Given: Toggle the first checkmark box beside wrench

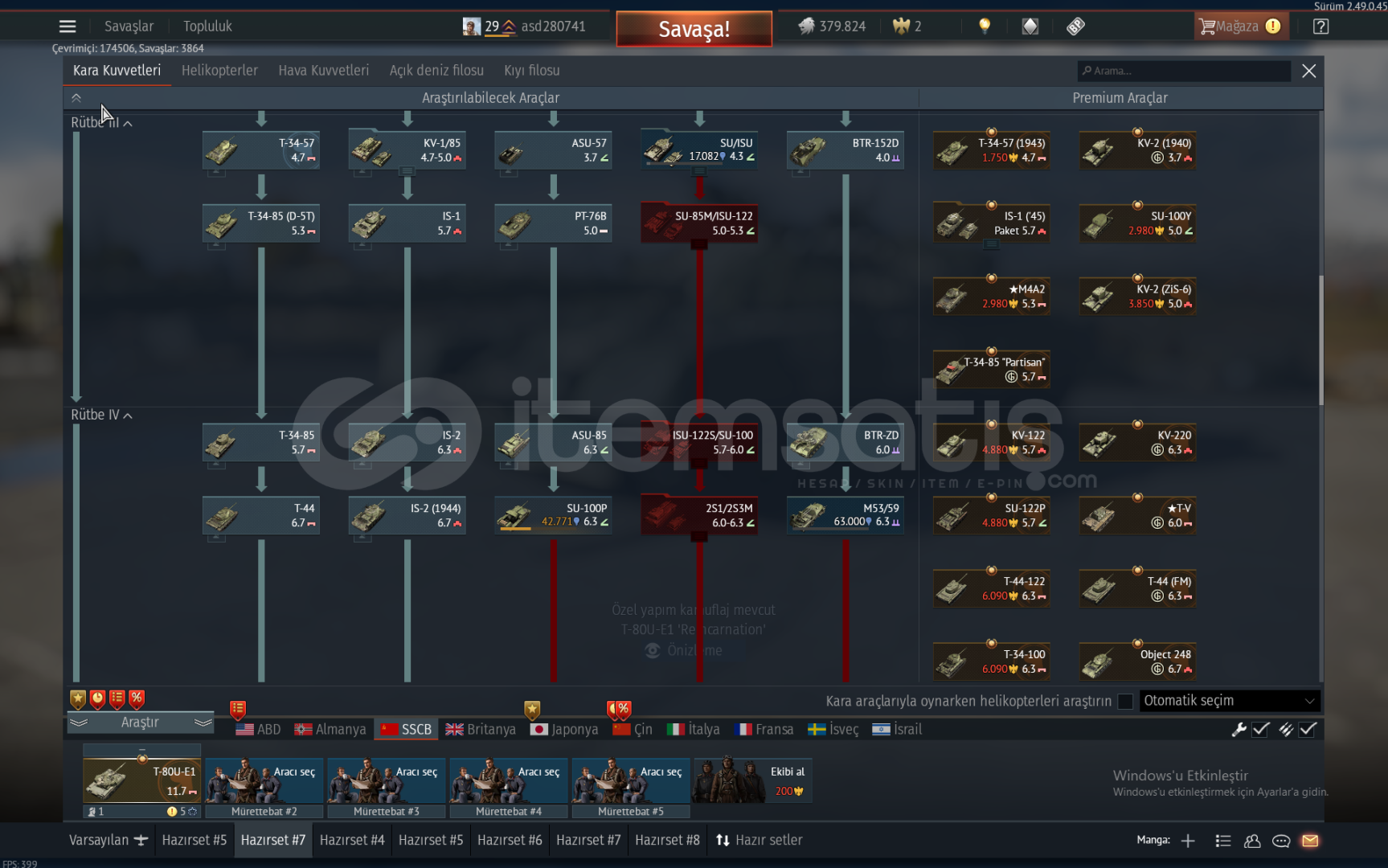Looking at the screenshot, I should pyautogui.click(x=1261, y=729).
